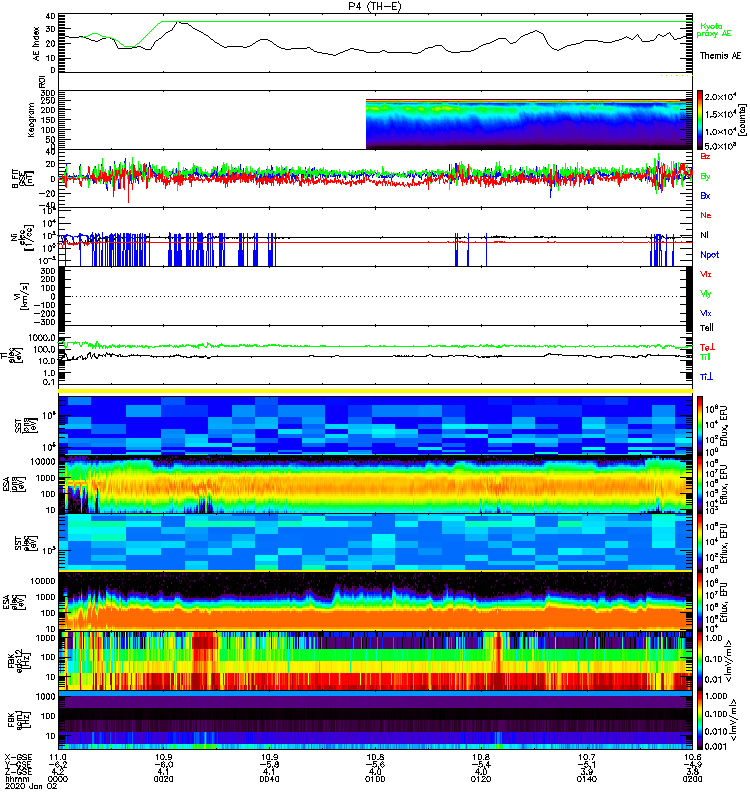
Task: Click the black Ni legend label
Action: (705, 235)
